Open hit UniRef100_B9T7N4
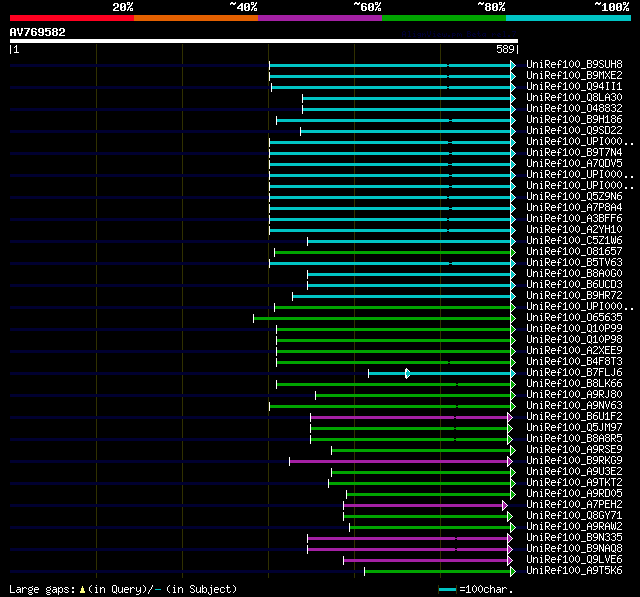 (574, 153)
